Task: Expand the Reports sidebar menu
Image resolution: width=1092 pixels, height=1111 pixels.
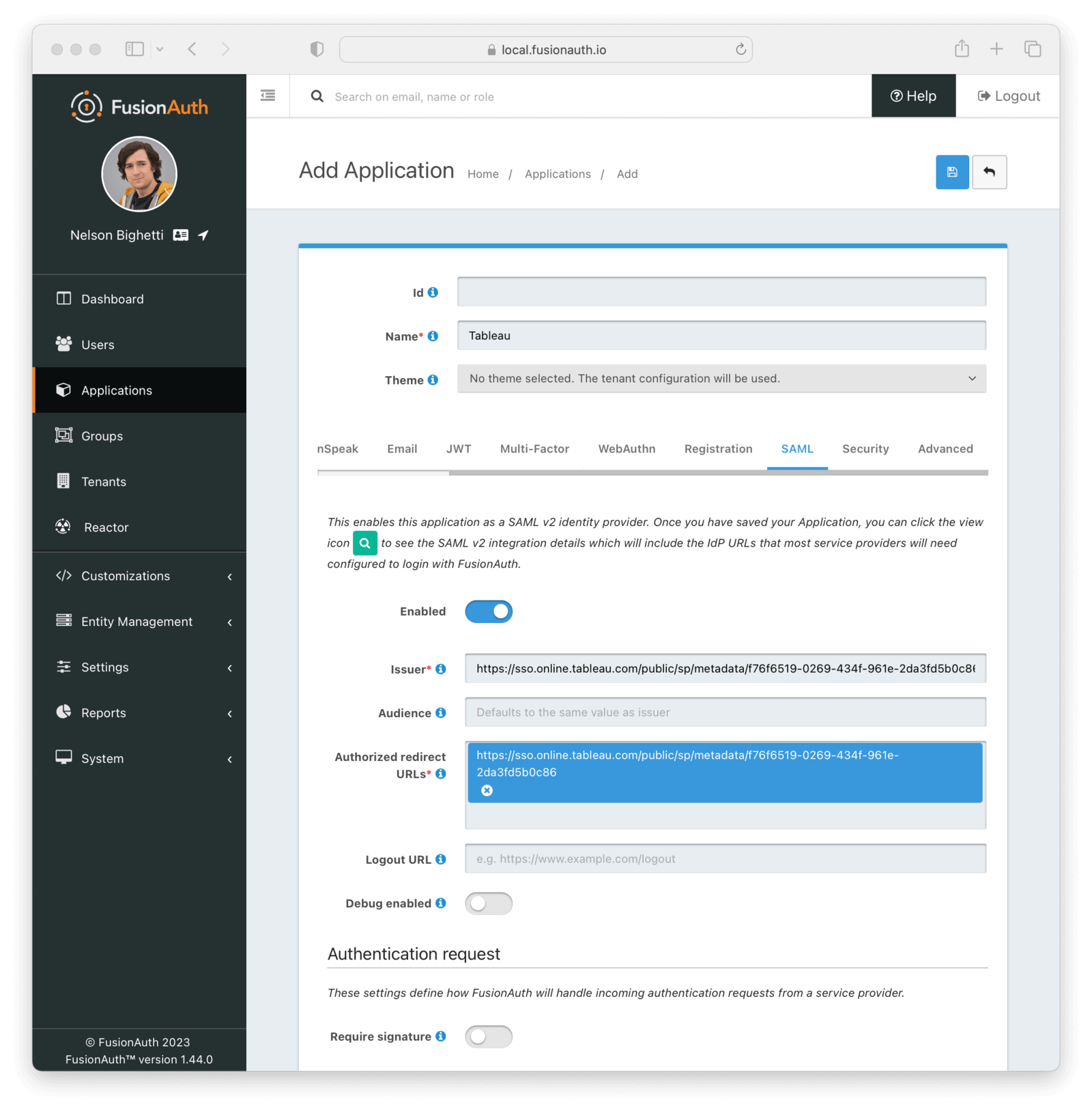Action: click(x=139, y=713)
